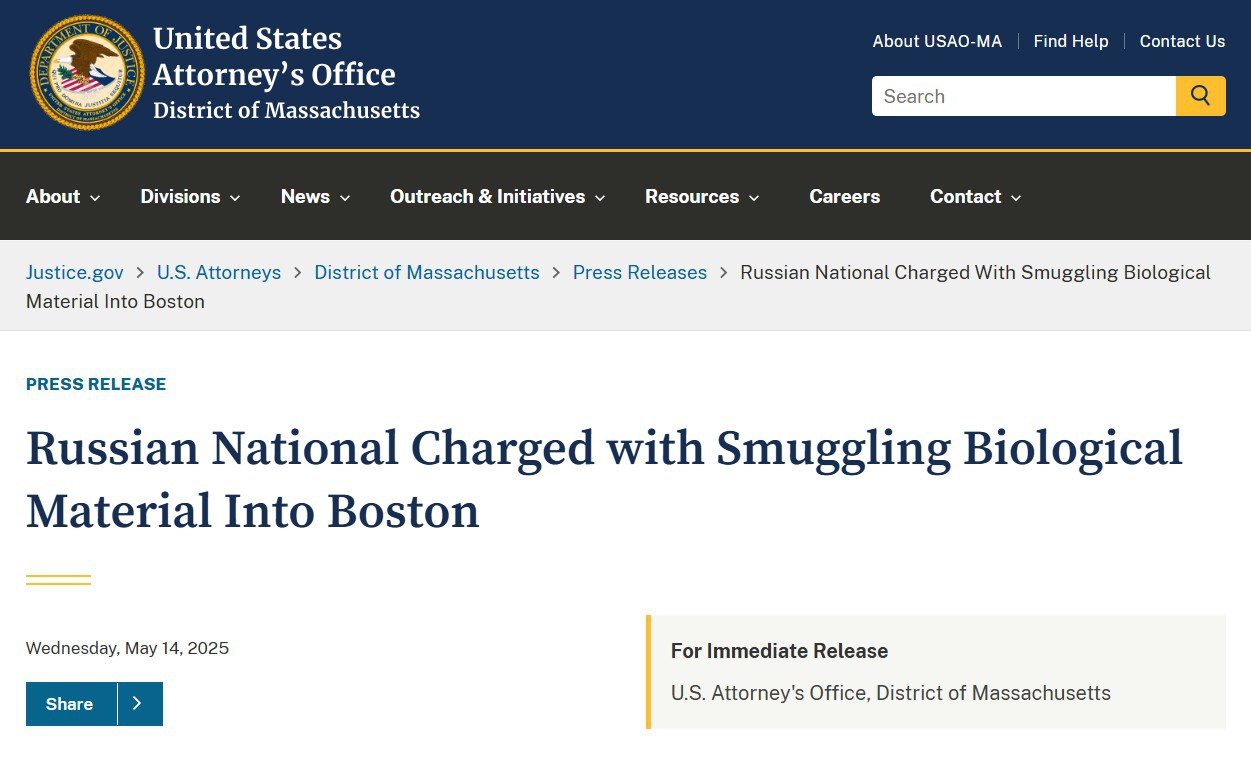Expand the News navigation menu
The height and width of the screenshot is (771, 1251).
click(x=315, y=197)
